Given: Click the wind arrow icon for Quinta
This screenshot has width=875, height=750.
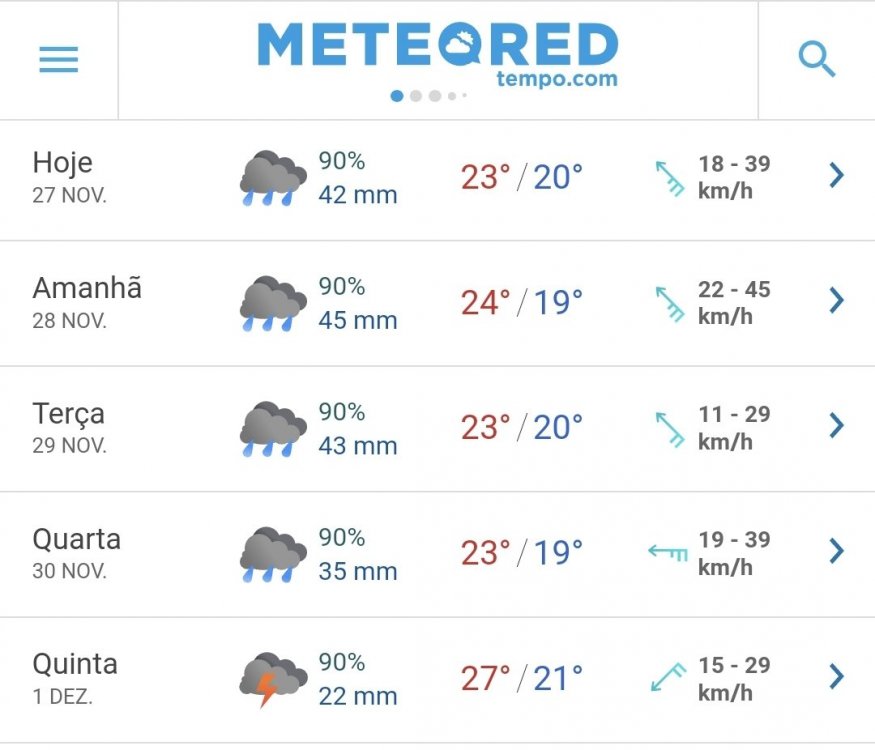Looking at the screenshot, I should coord(668,677).
